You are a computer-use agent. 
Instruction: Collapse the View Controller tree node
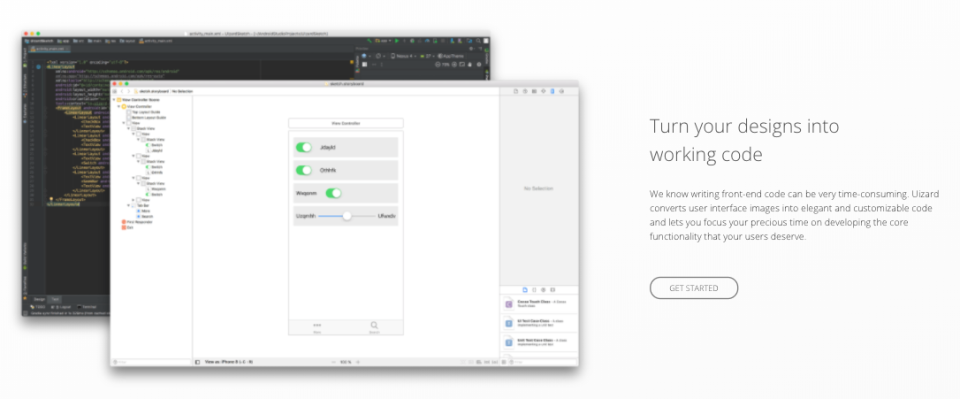[x=119, y=106]
